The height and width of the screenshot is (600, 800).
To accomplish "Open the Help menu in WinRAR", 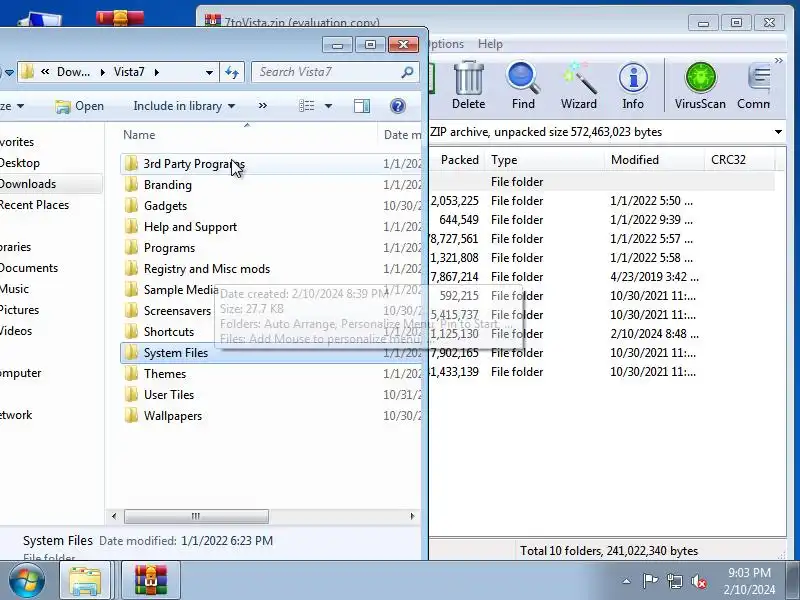I will click(x=490, y=44).
